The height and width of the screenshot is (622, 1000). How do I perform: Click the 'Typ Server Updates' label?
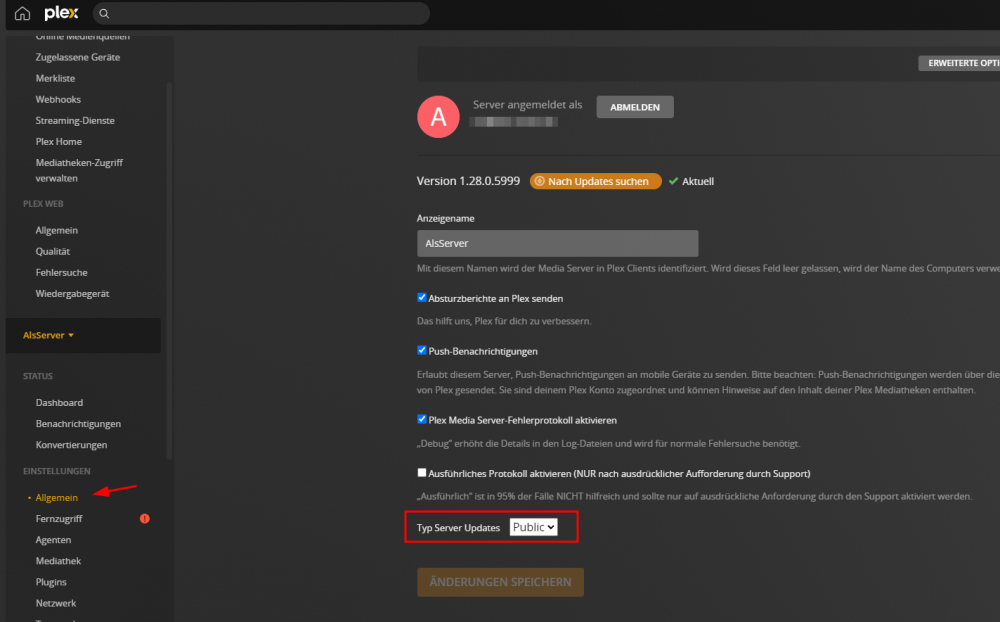point(459,528)
